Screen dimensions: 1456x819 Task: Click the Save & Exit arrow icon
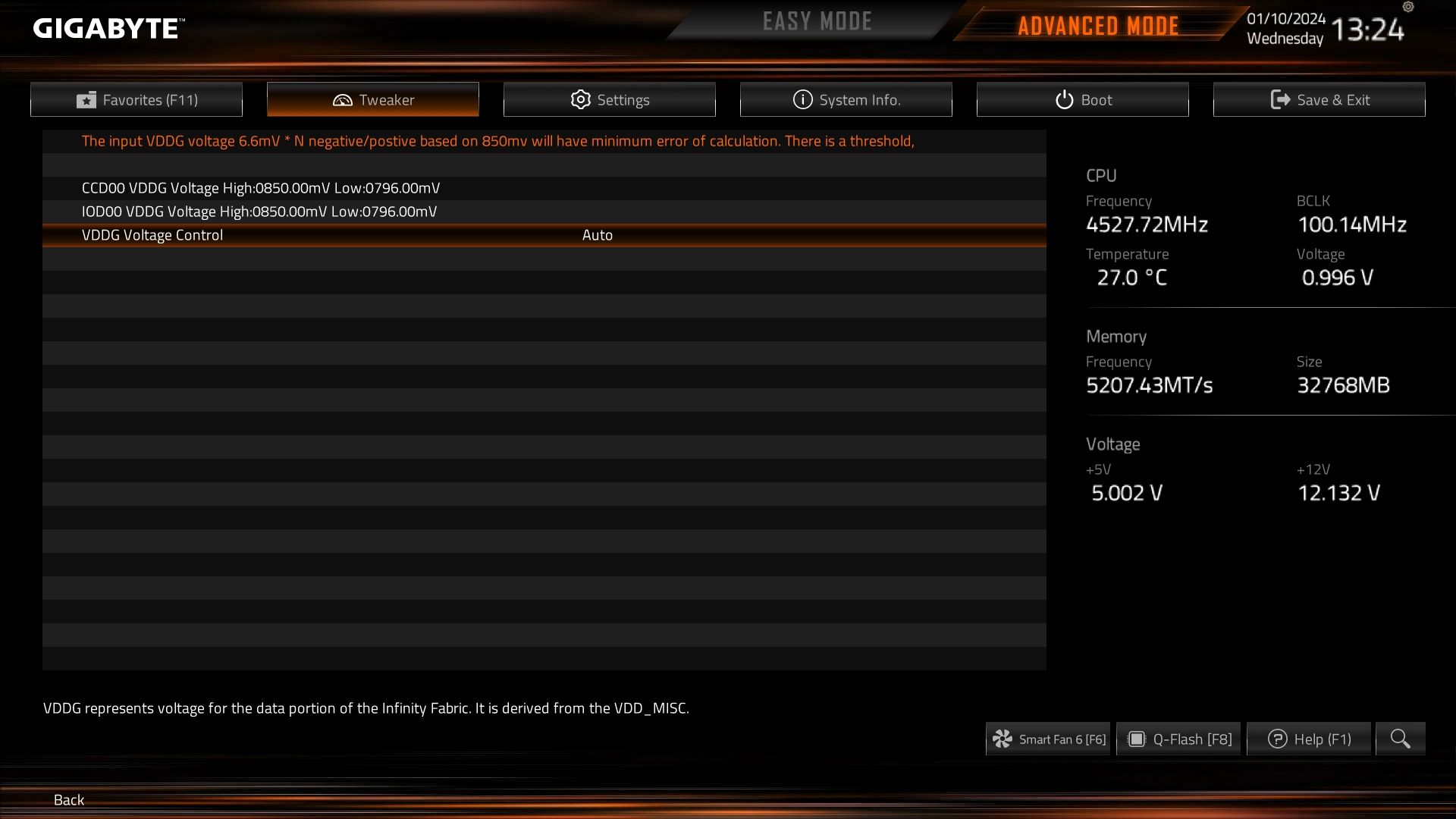pos(1280,99)
